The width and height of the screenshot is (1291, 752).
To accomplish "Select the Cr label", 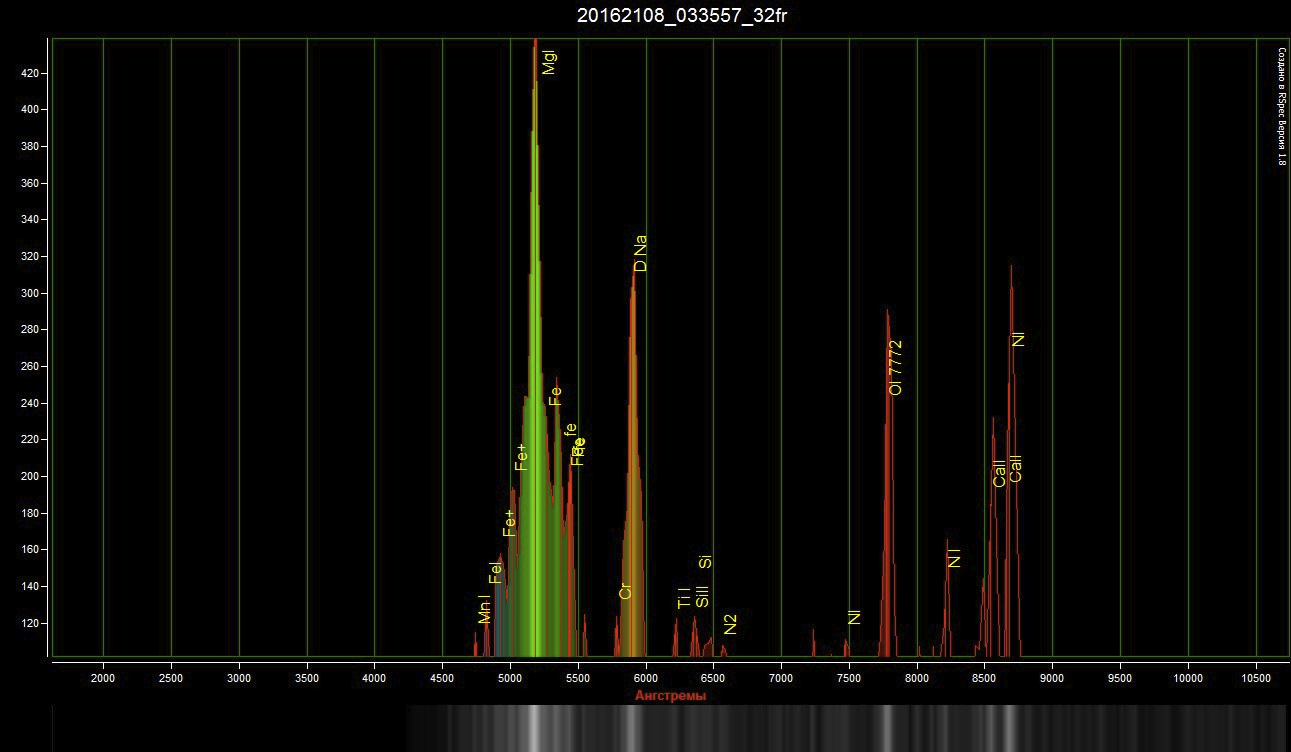I will tap(626, 591).
